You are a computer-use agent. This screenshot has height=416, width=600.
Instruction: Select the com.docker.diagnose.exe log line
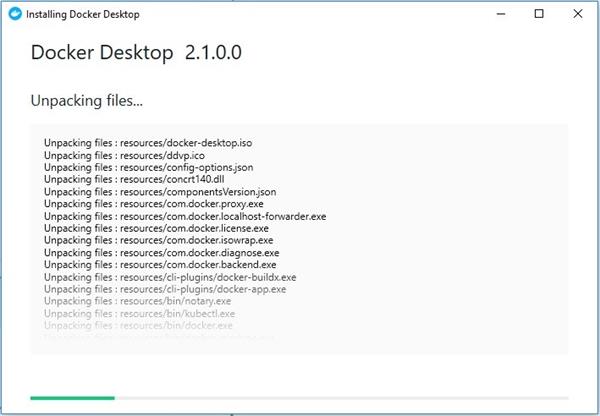coord(158,252)
